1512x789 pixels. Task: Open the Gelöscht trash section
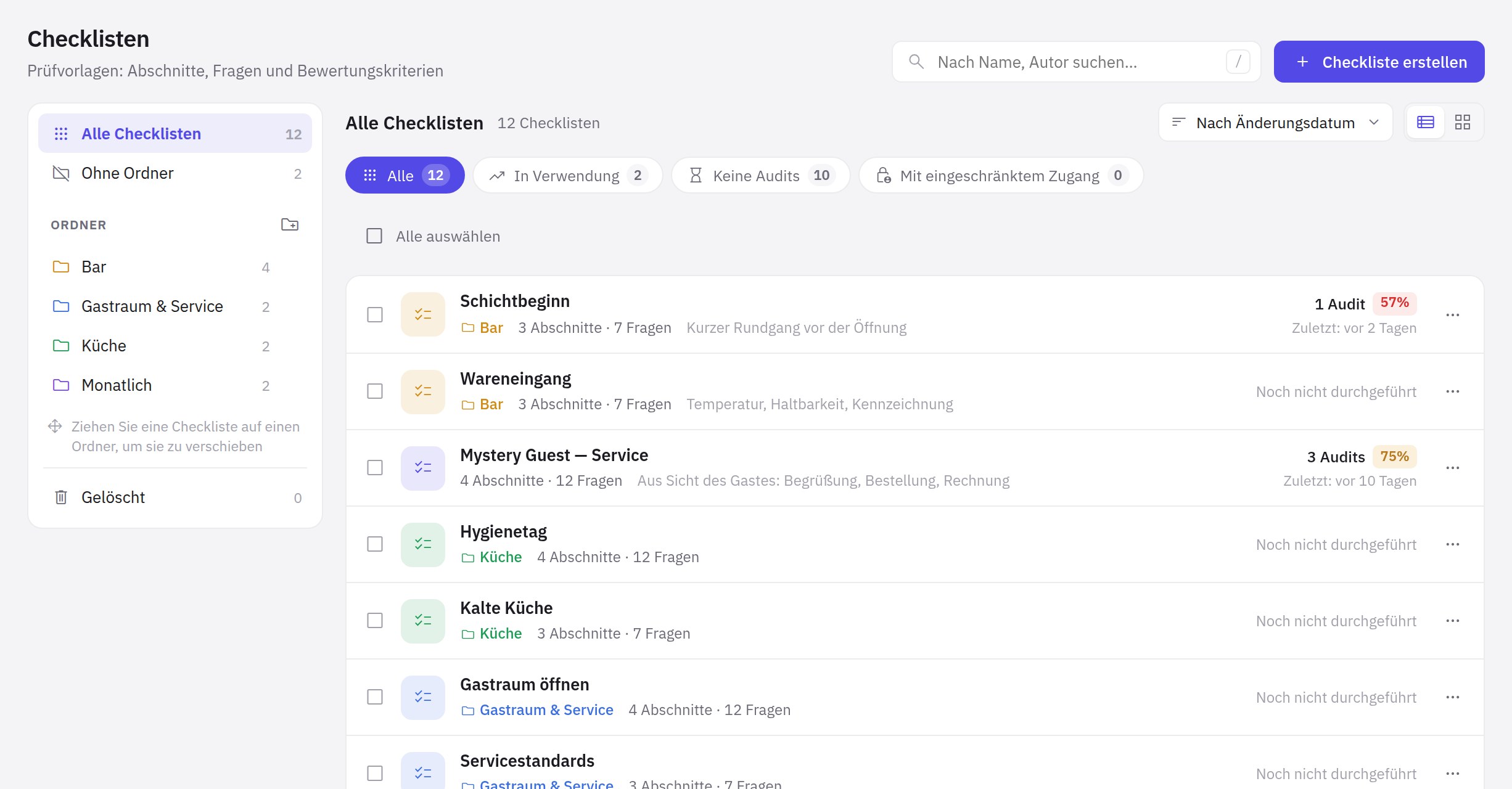click(x=175, y=497)
